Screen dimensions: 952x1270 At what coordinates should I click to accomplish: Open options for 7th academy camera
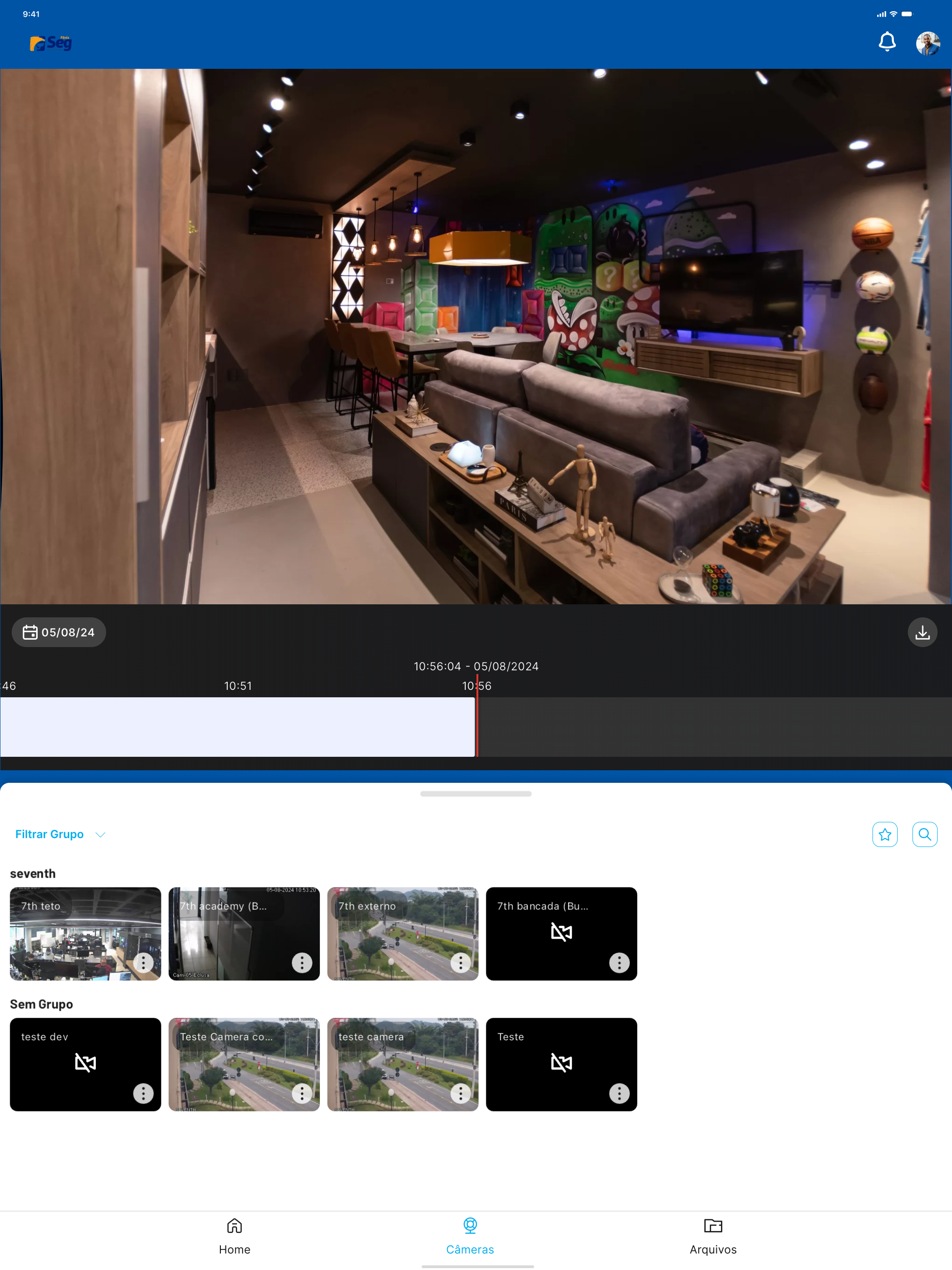click(302, 963)
